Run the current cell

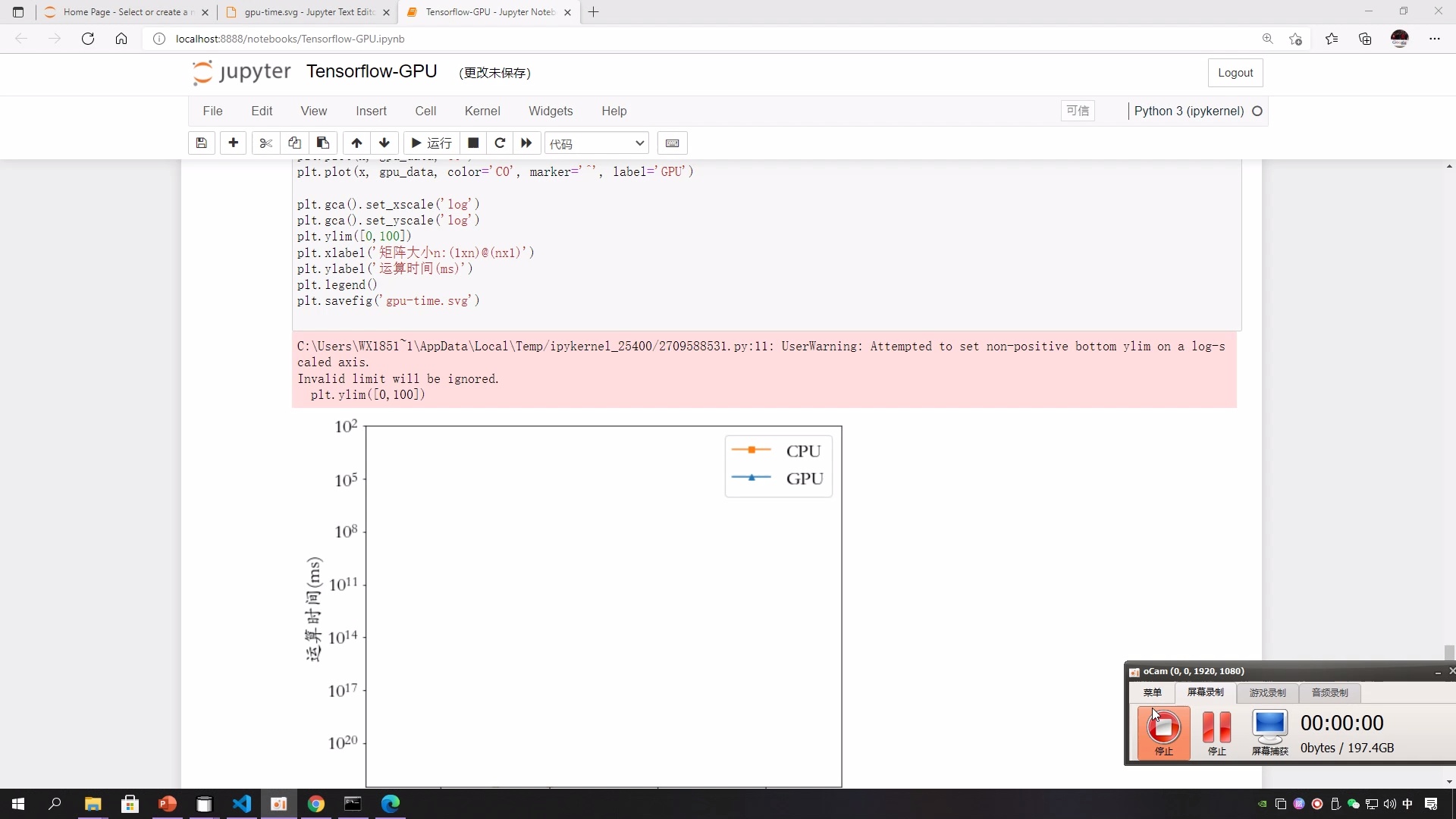[x=431, y=143]
